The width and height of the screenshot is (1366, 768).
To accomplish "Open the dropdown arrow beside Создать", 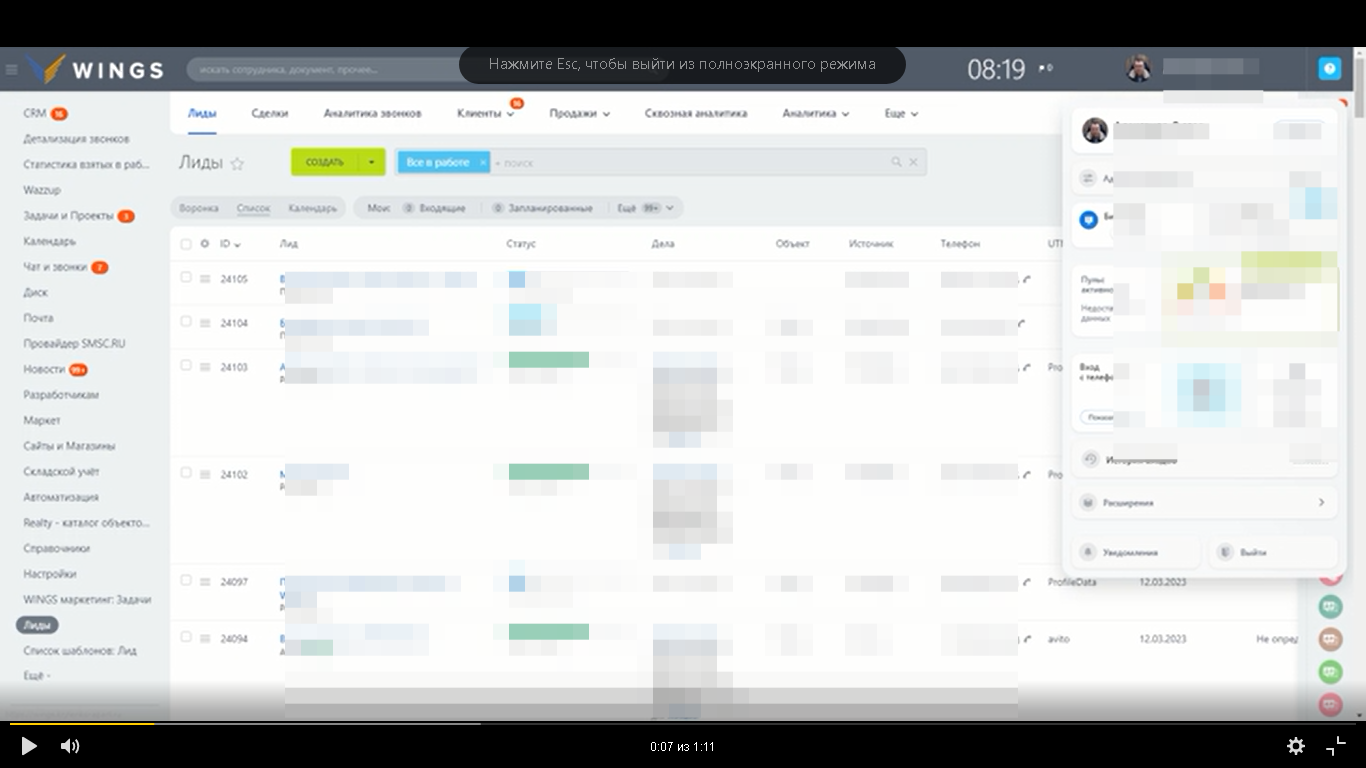I will [x=371, y=162].
